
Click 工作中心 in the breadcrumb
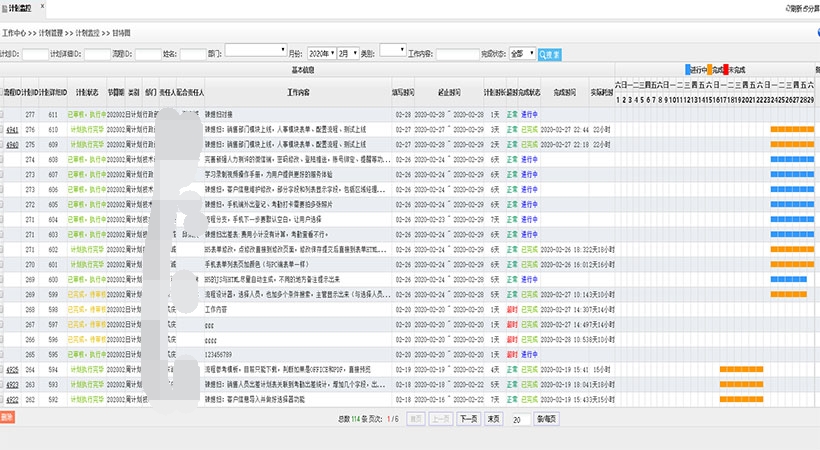14,33
